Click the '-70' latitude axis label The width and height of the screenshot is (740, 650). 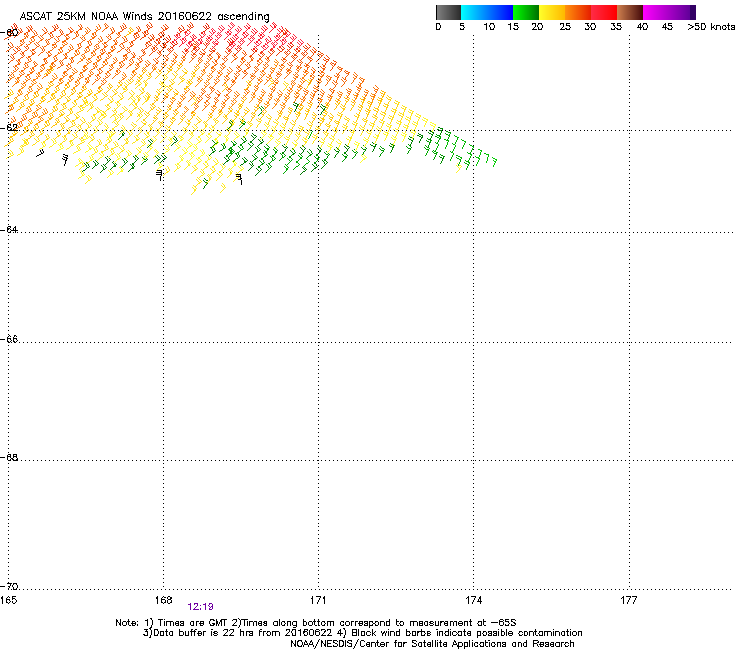pos(9,586)
